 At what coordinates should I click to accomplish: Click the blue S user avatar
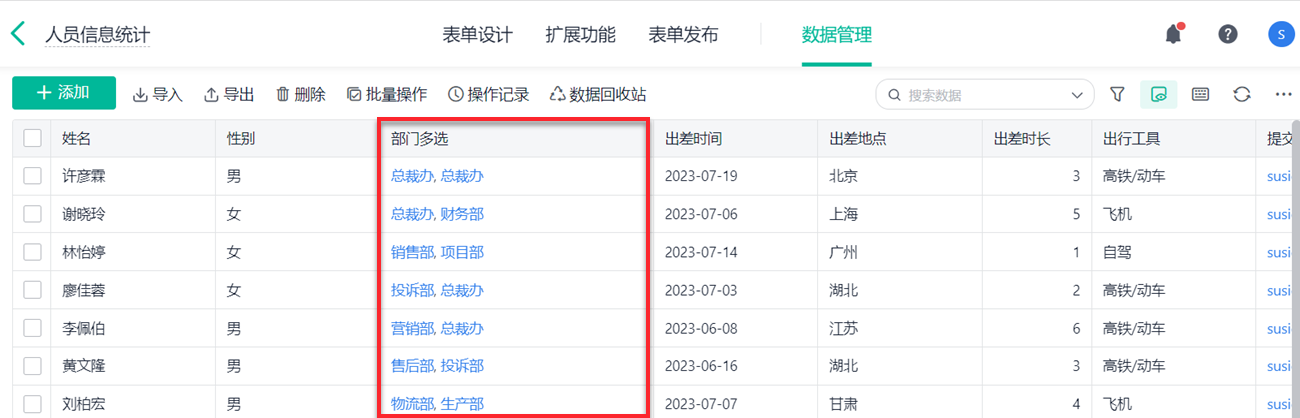click(1281, 34)
